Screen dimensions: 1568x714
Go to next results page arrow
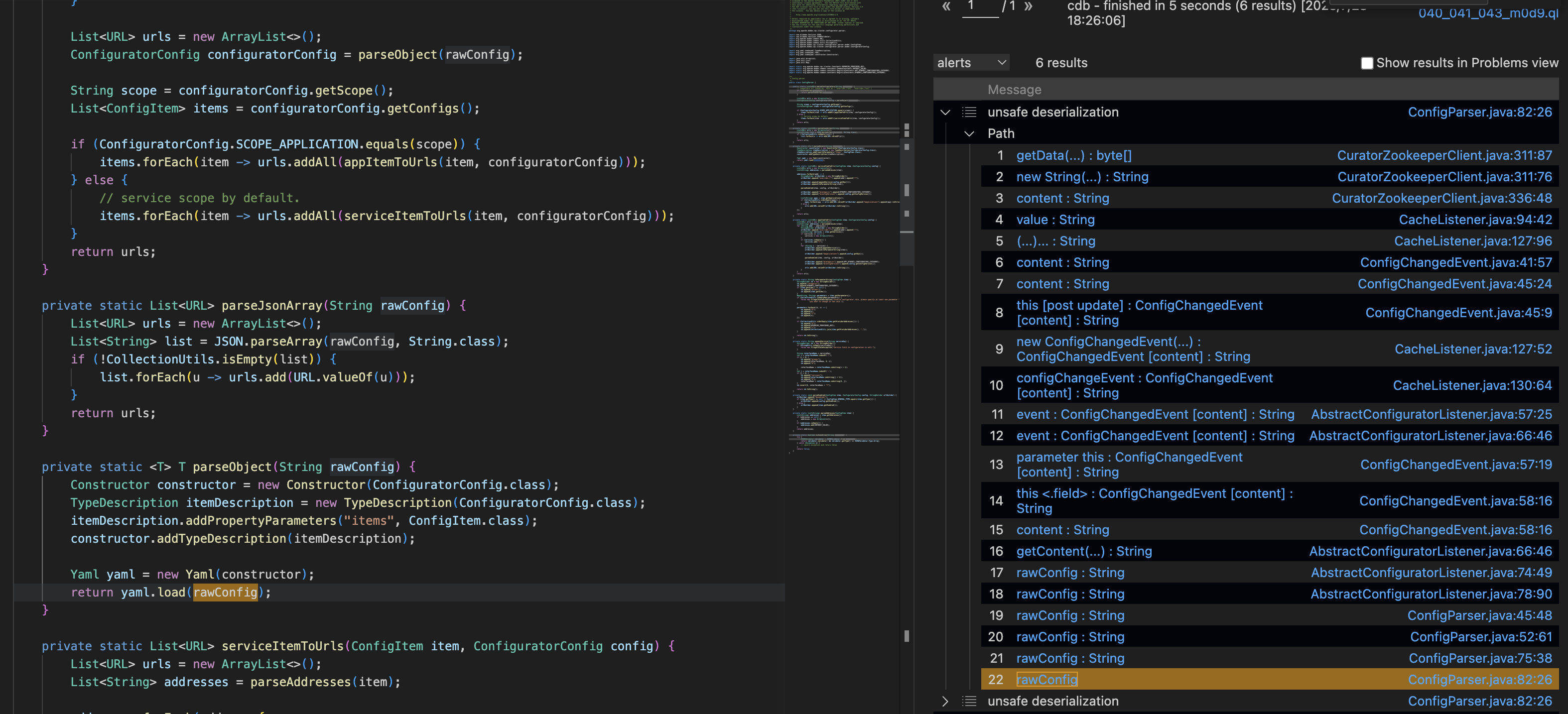(1028, 6)
